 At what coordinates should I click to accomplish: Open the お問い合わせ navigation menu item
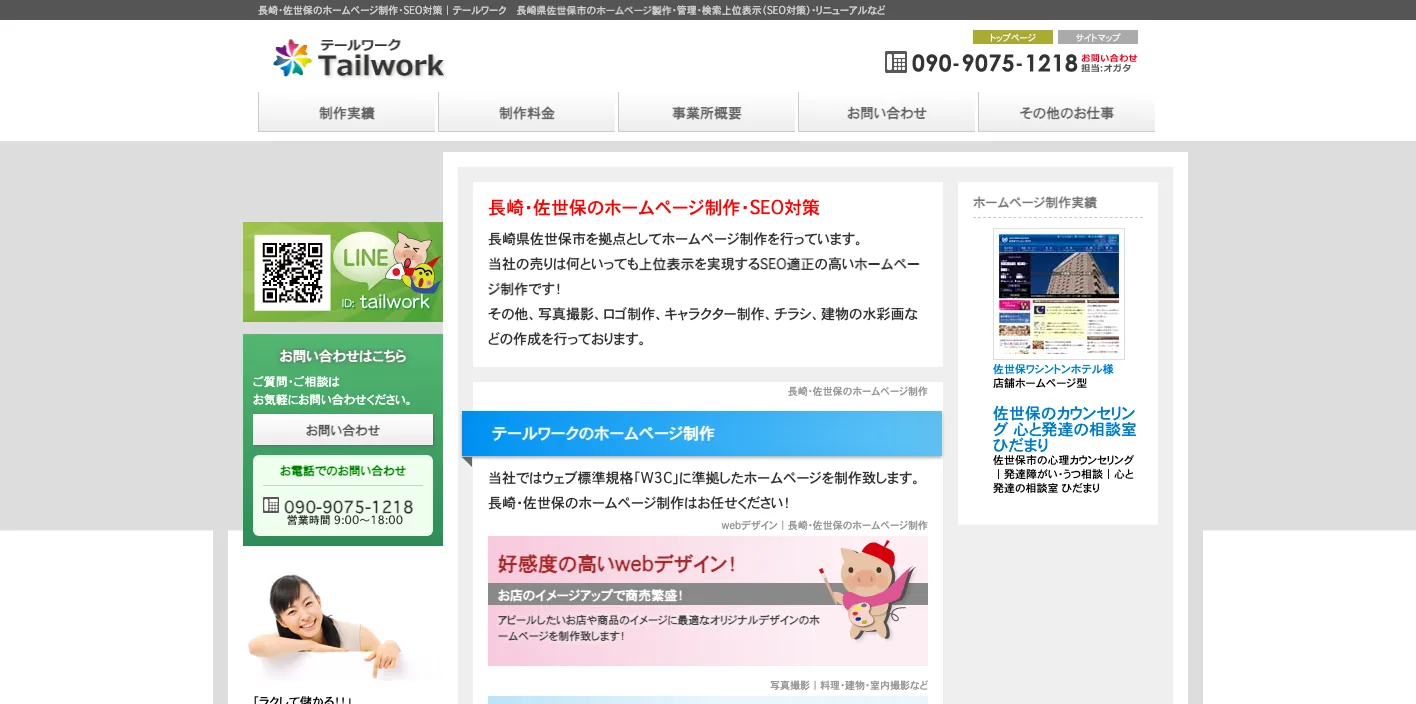(887, 113)
